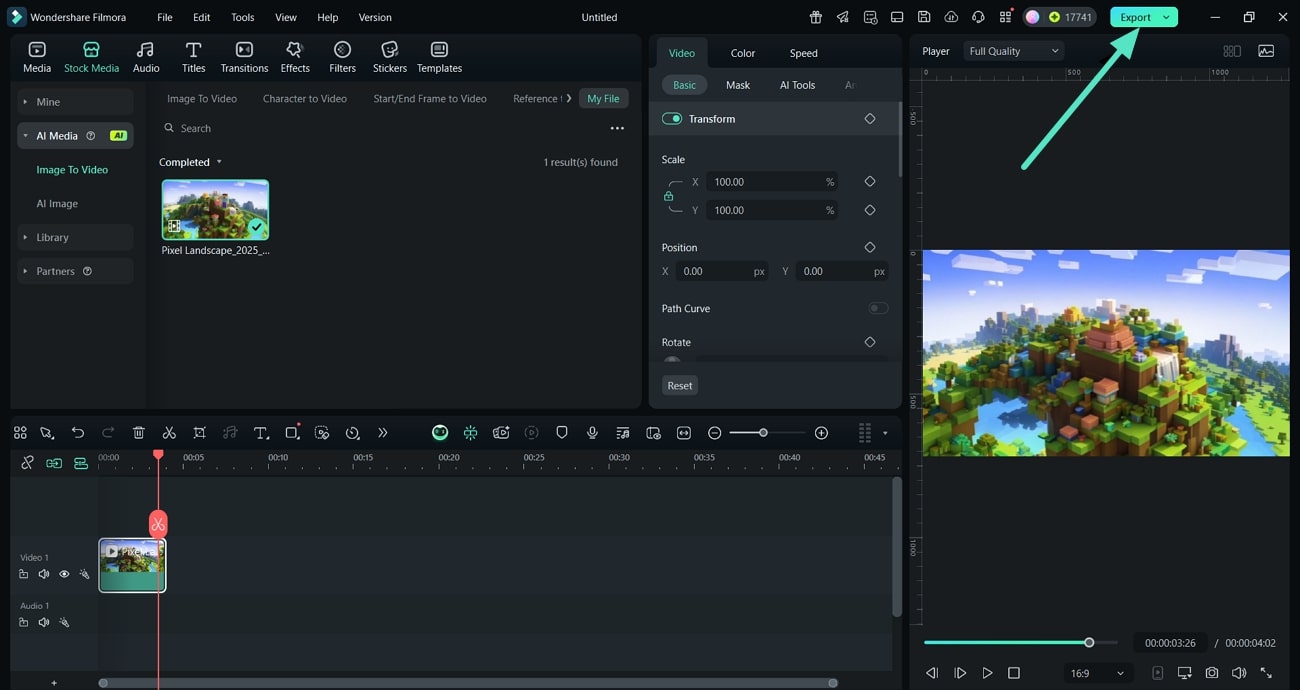
Task: Zoom out the timeline with minus button
Action: 714,433
